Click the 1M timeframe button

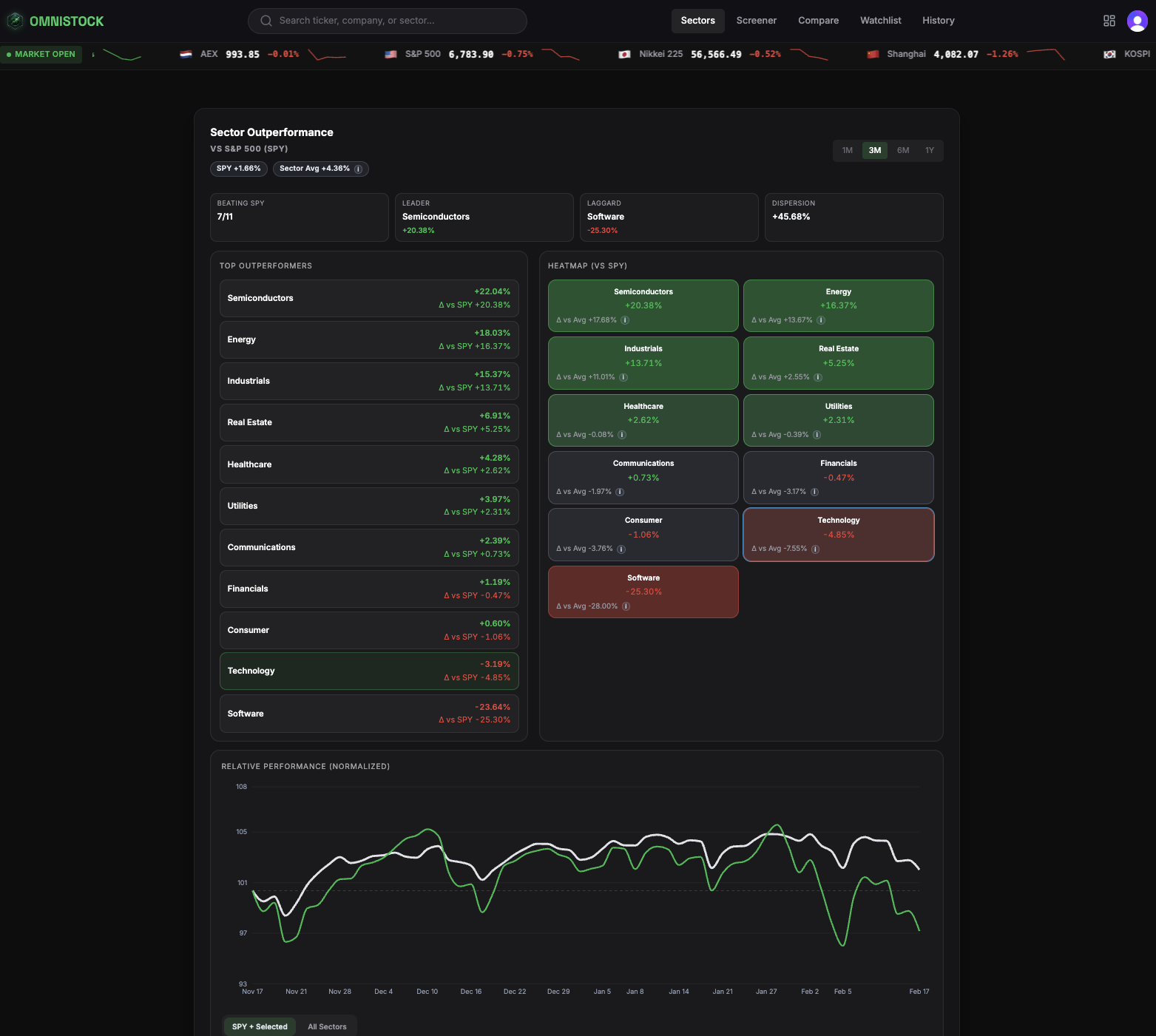click(x=847, y=150)
